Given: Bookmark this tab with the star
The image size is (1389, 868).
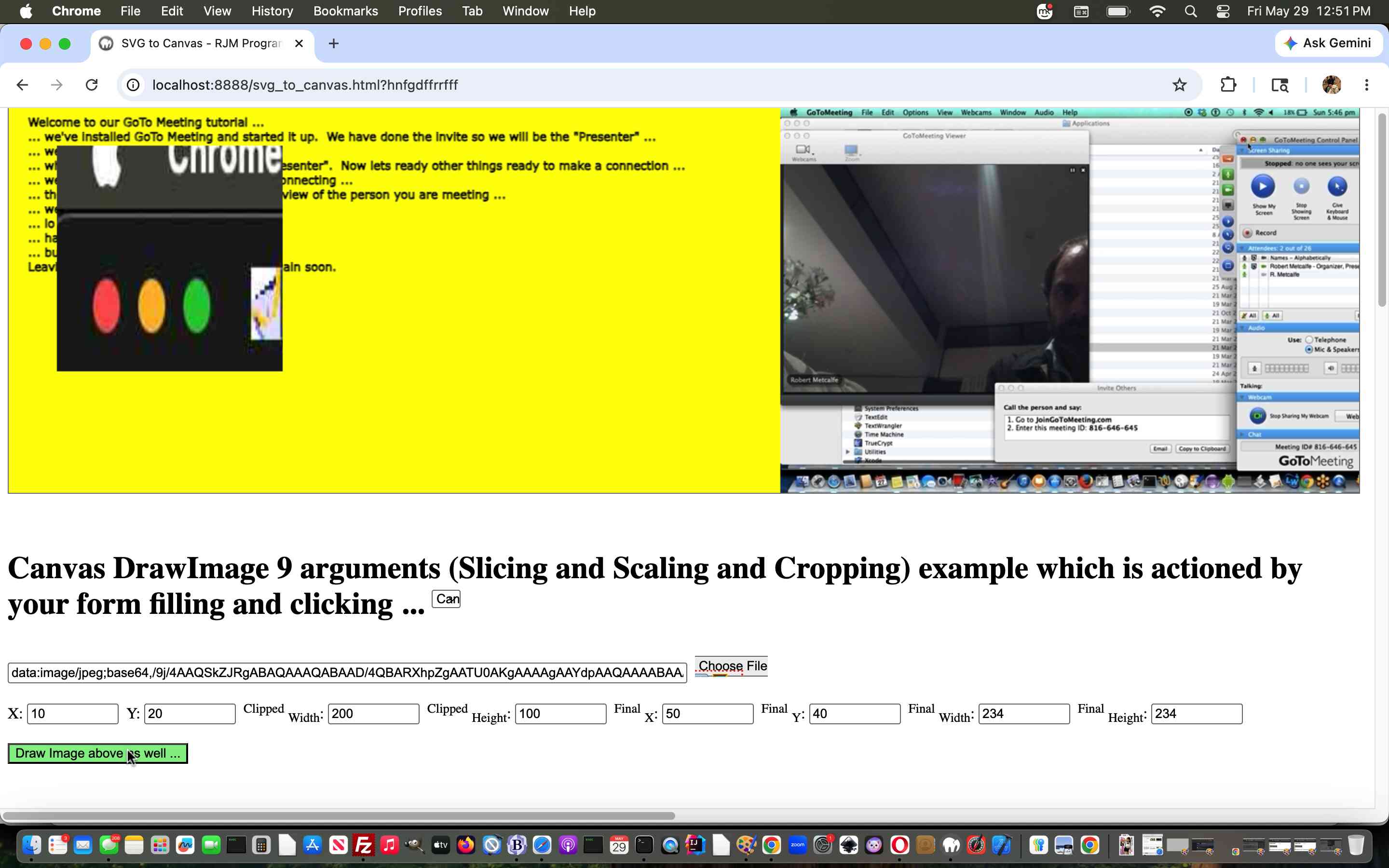Looking at the screenshot, I should (x=1180, y=85).
